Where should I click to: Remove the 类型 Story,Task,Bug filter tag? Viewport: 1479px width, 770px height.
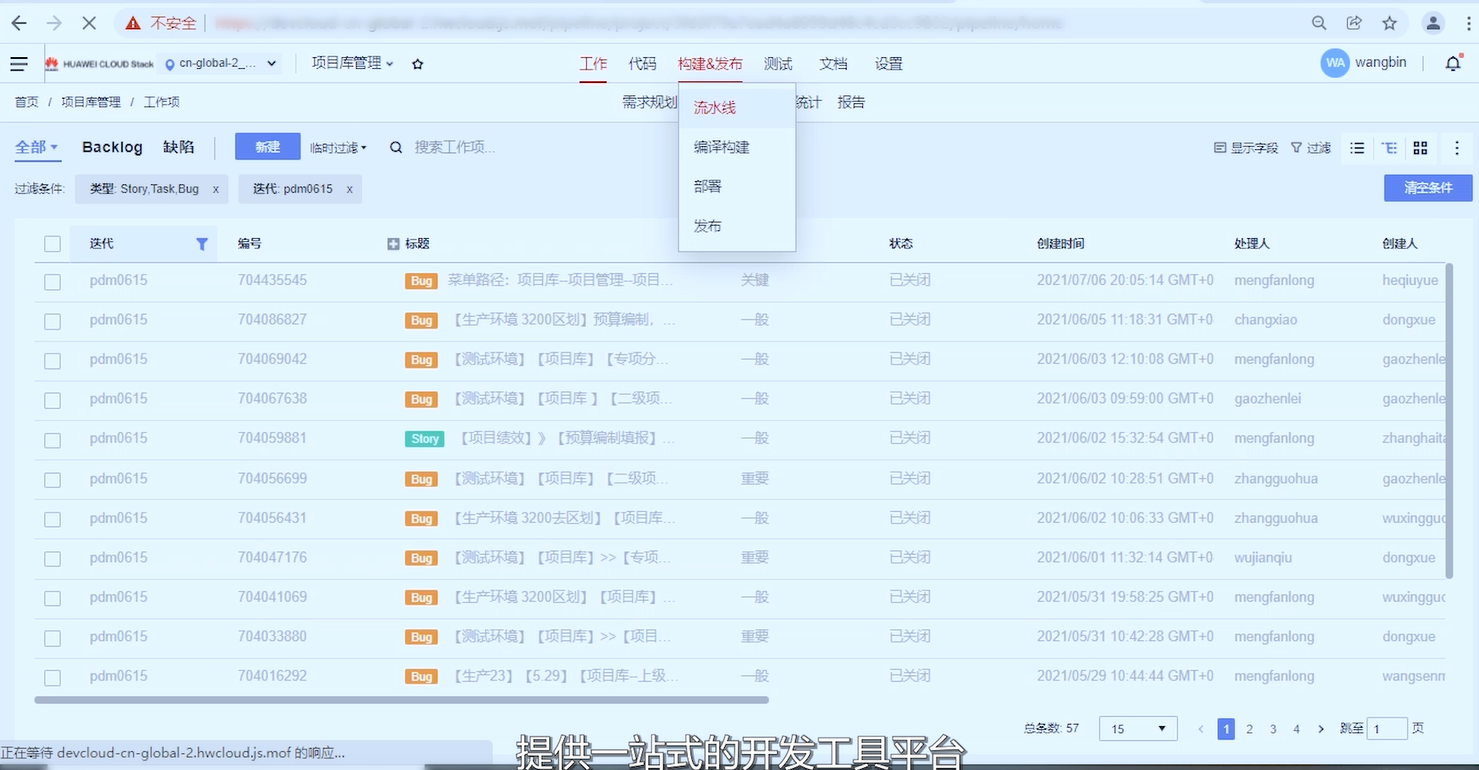[x=216, y=189]
